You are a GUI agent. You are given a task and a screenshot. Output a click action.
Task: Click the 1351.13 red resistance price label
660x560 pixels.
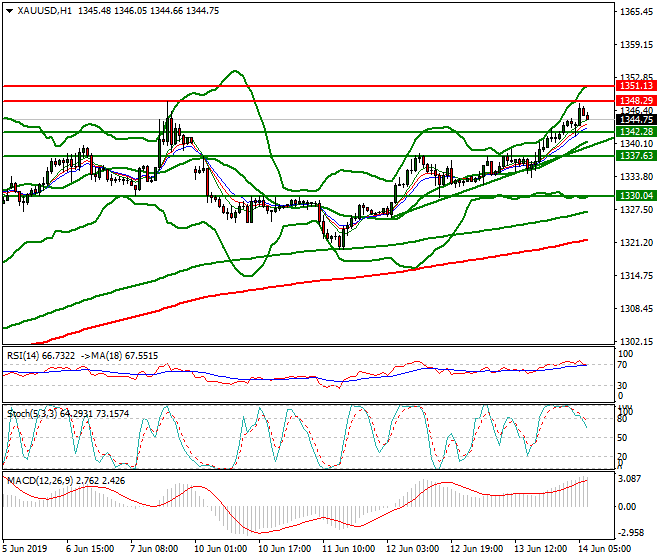636,86
